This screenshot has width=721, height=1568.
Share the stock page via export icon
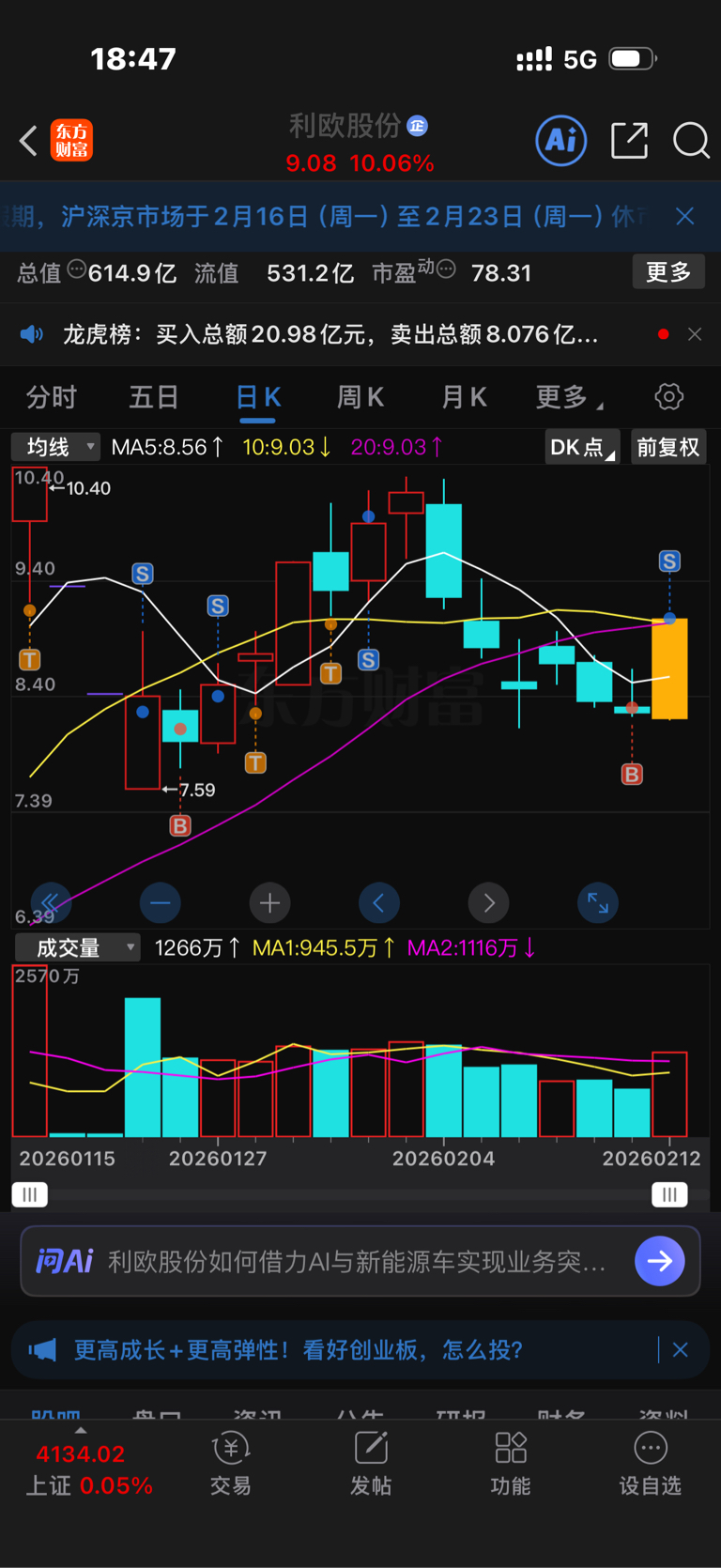629,141
